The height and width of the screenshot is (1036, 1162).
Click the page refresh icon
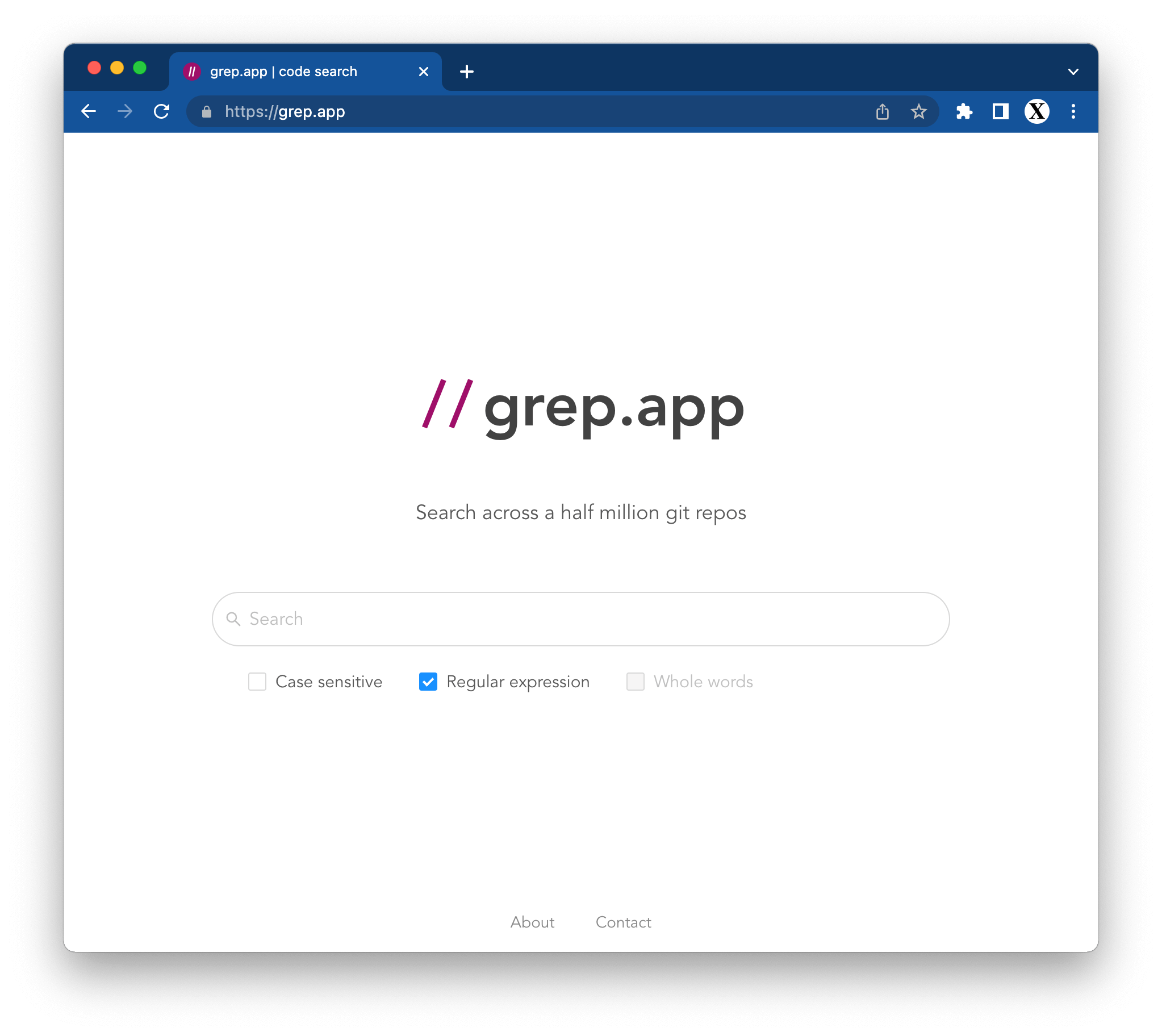click(163, 111)
